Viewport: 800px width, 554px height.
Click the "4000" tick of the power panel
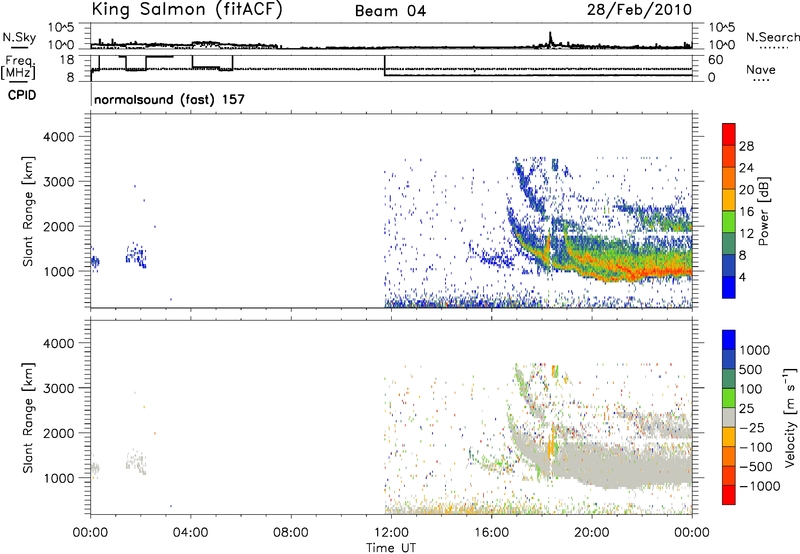(59, 137)
